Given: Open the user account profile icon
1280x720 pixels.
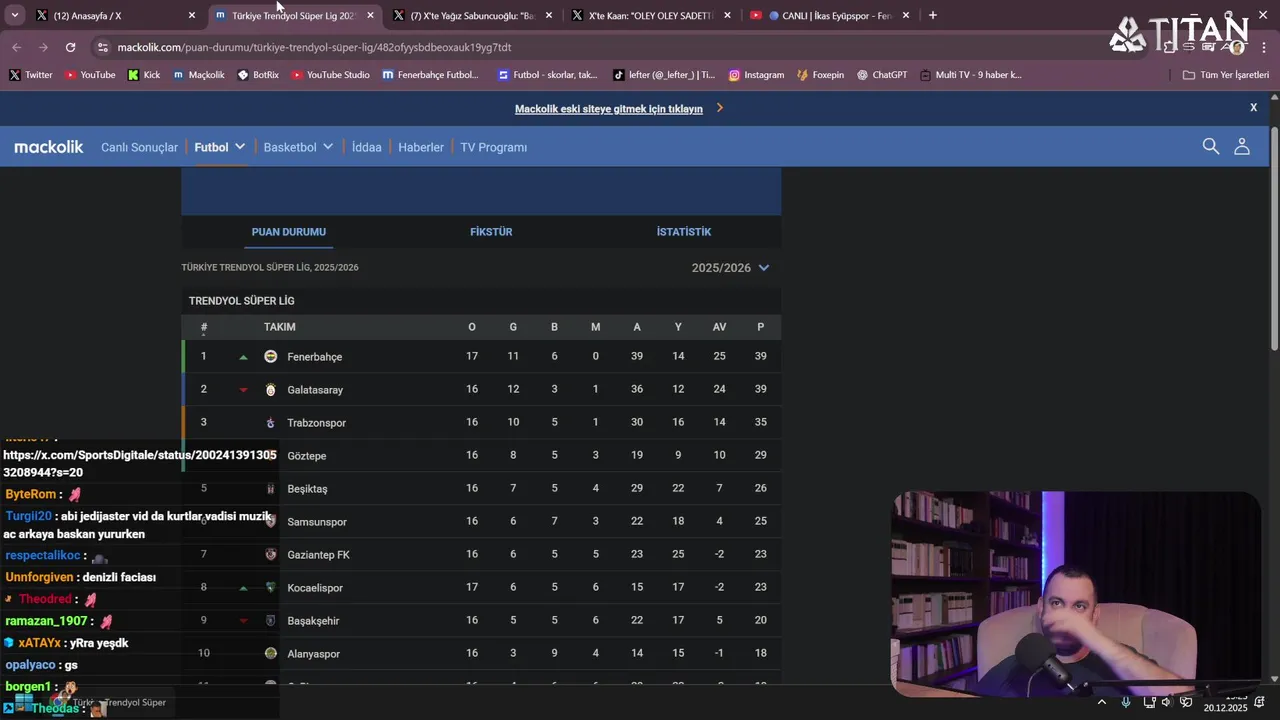Looking at the screenshot, I should click(x=1242, y=147).
